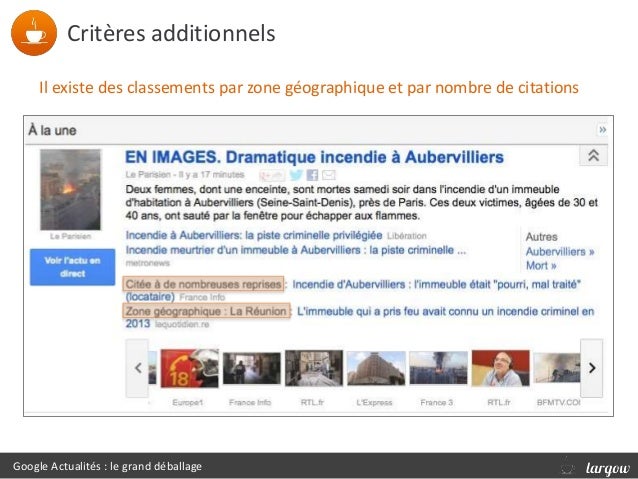Image resolution: width=638 pixels, height=479 pixels.
Task: Click the Critères additionnels slide title
Action: pos(171,33)
